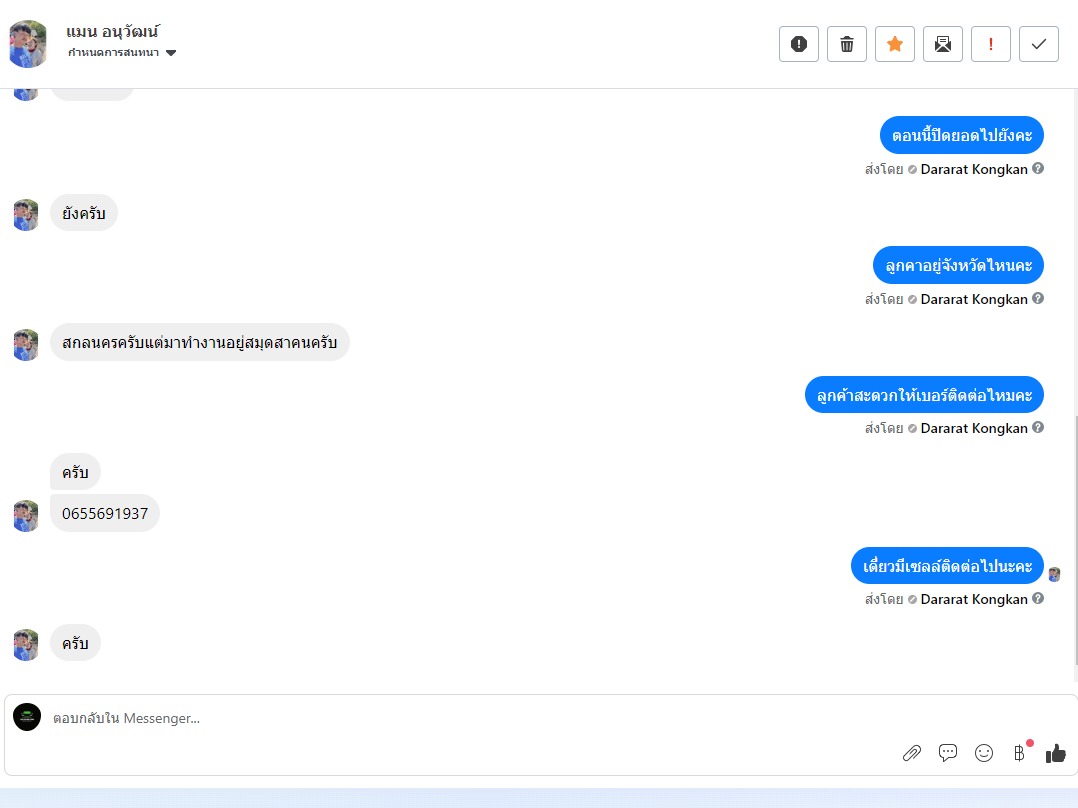Select the phone number 0655691937 message
Viewport: 1078px width, 808px height.
(104, 514)
